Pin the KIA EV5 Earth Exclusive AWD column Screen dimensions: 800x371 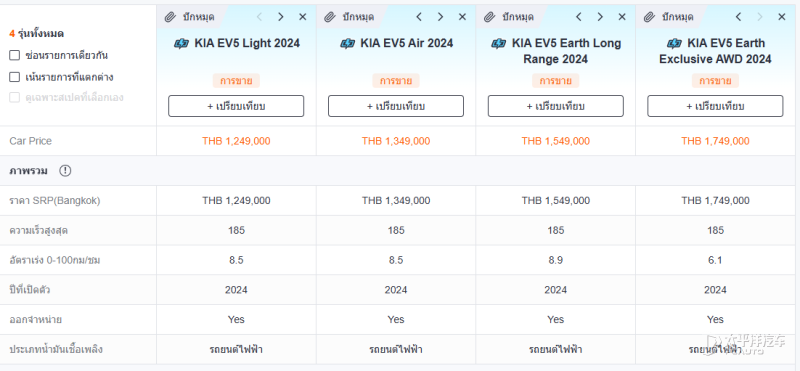[669, 17]
